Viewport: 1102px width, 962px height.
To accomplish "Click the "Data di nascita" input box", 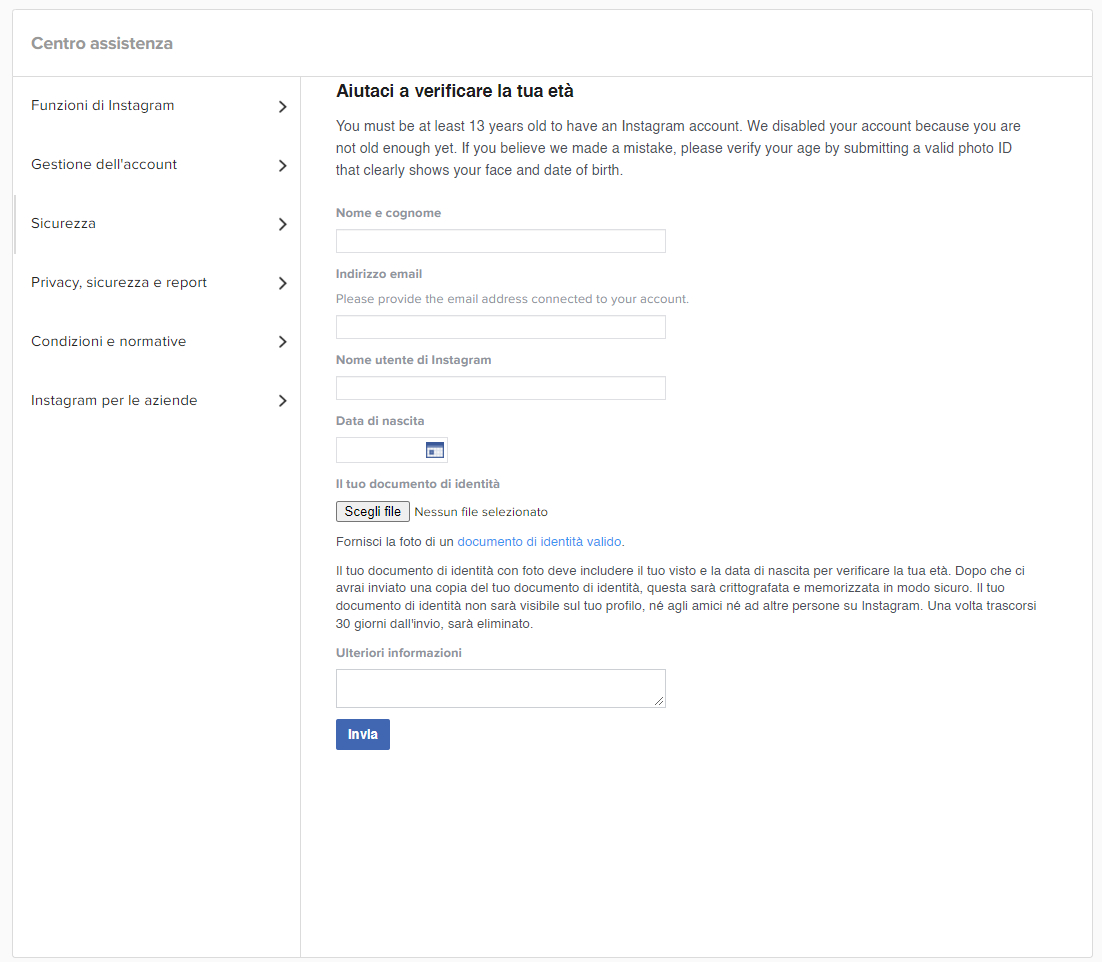I will (380, 449).
